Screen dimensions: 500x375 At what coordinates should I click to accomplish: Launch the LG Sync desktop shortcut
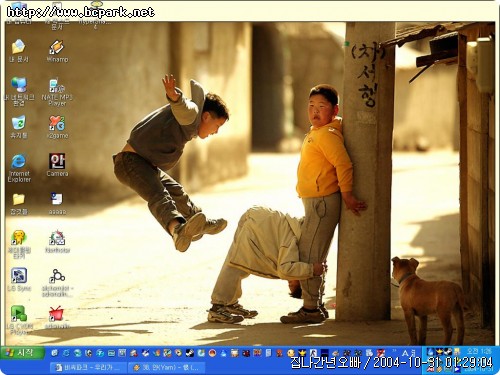[x=19, y=279]
